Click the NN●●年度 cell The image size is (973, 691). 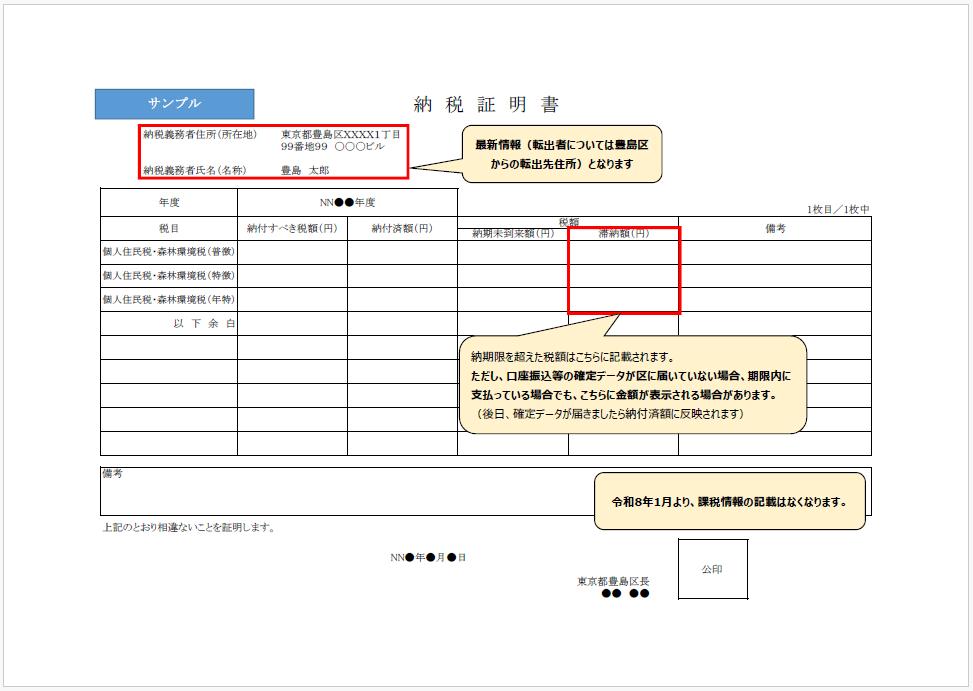(x=347, y=202)
